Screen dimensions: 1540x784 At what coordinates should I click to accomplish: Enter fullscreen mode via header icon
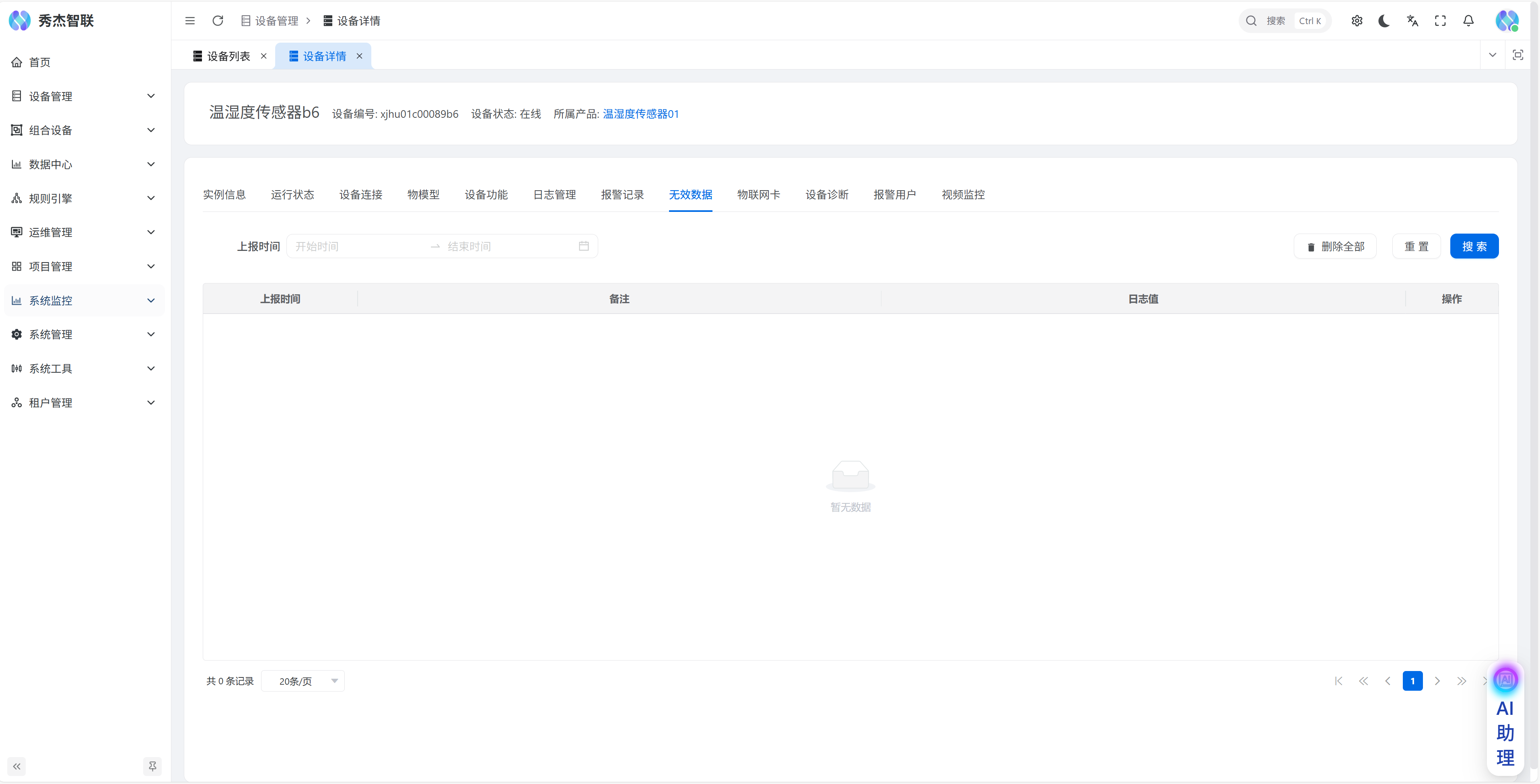(1440, 21)
